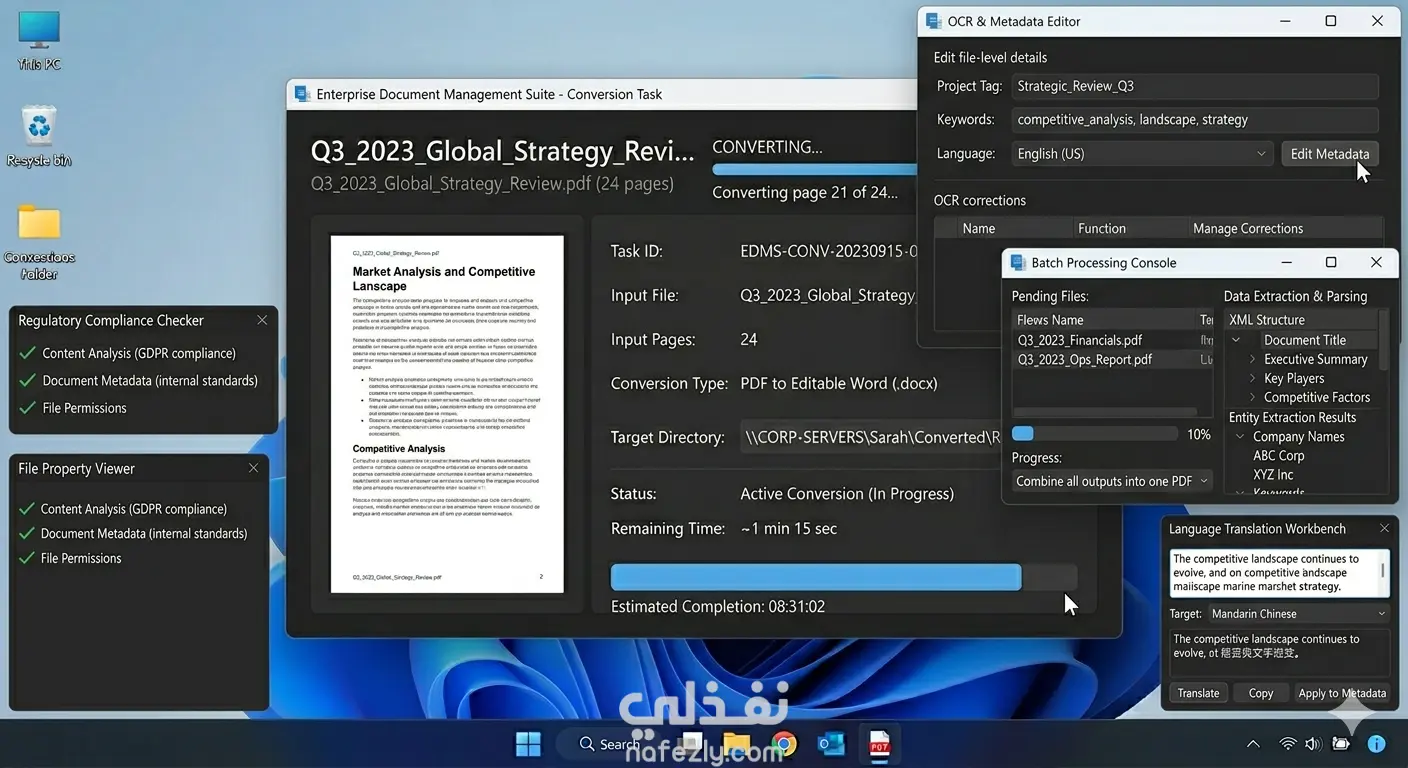1408x768 pixels.
Task: Toggle Document Metadata check in Regulatory Compliance Checker
Action: point(28,380)
